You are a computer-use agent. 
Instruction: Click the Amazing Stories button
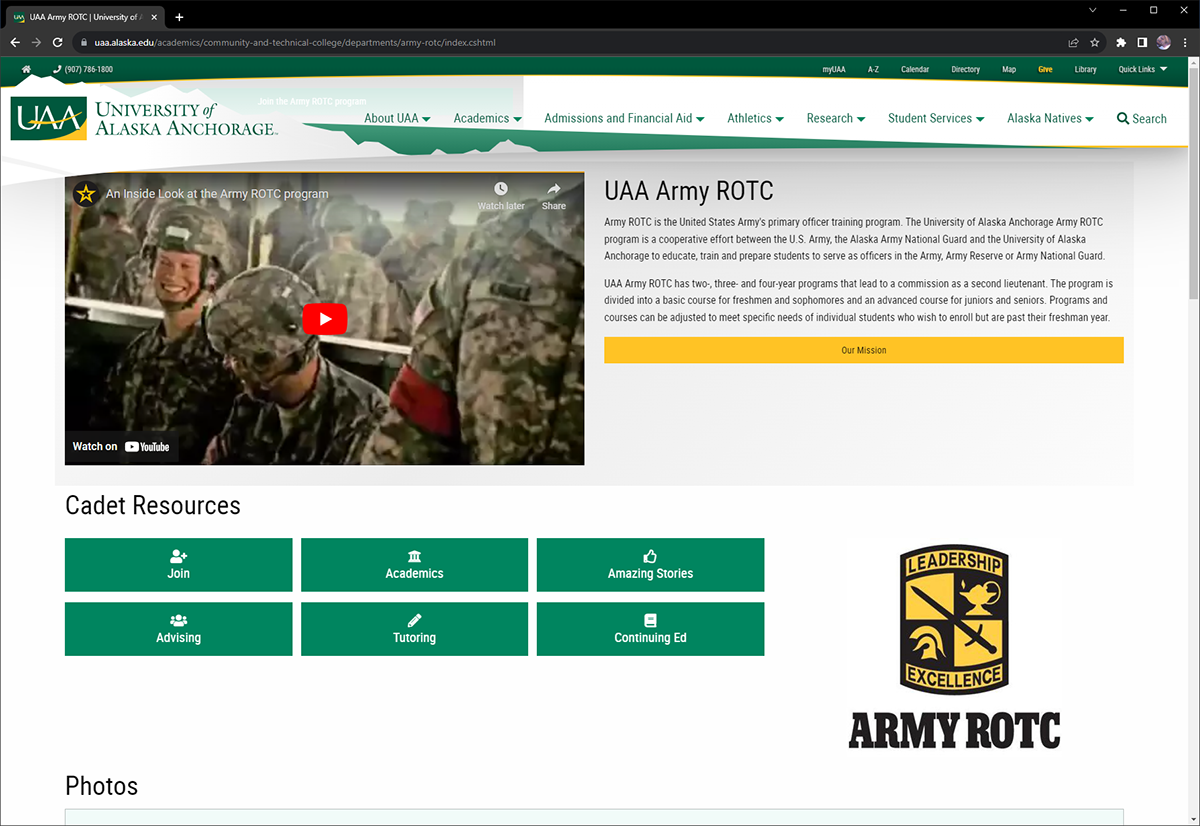click(650, 565)
